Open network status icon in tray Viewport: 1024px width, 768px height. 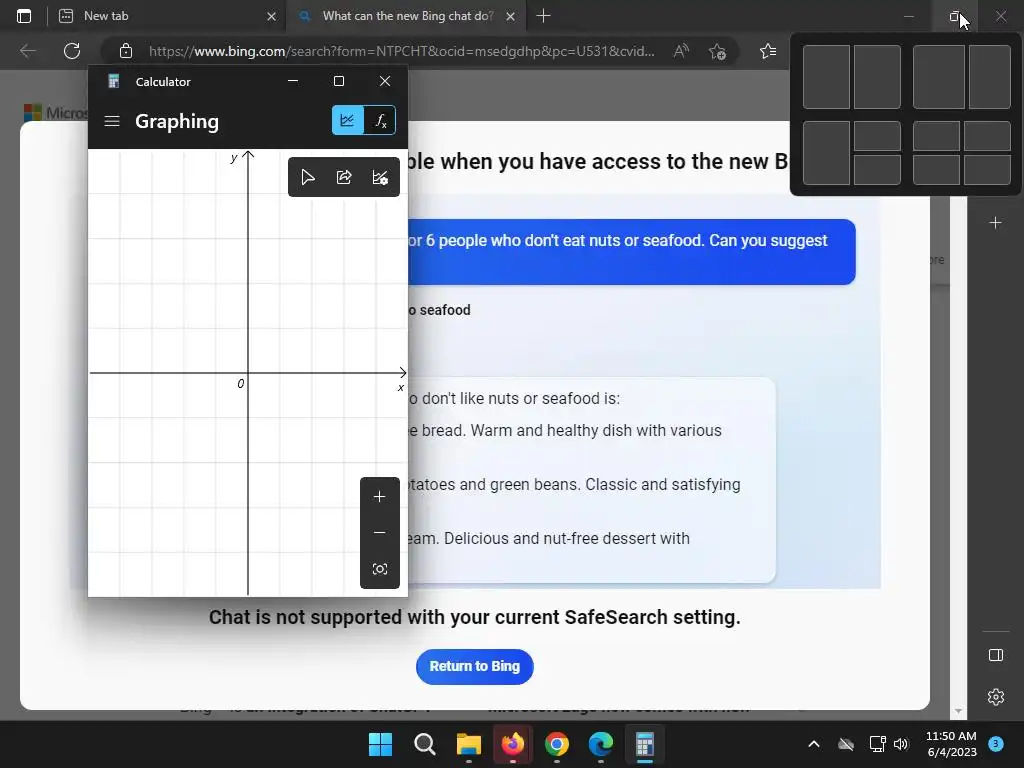877,744
